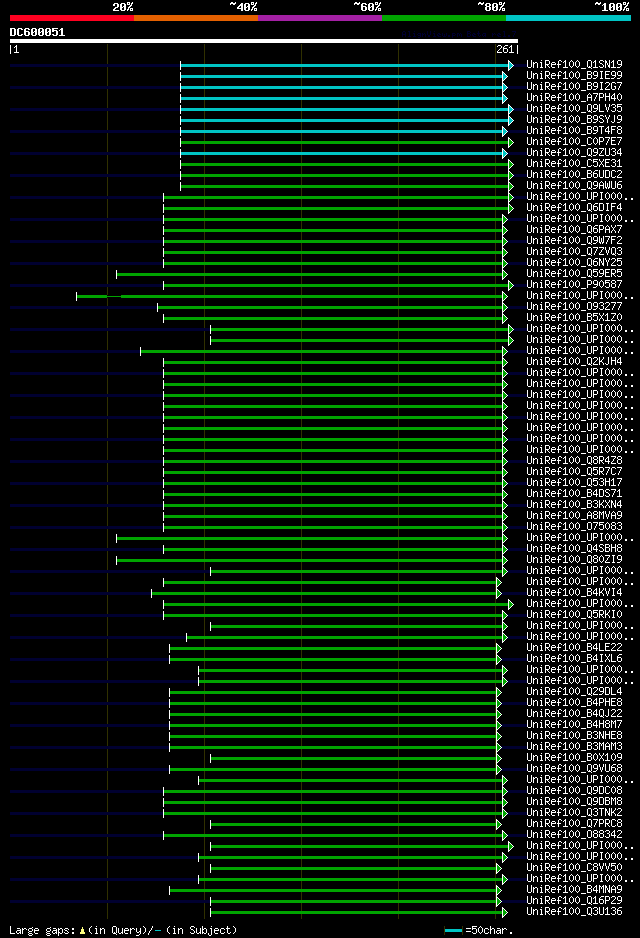Screen dimensions: 640x938
Task: Select the UniRef100_Q80ZI9 label
Action: (x=574, y=559)
